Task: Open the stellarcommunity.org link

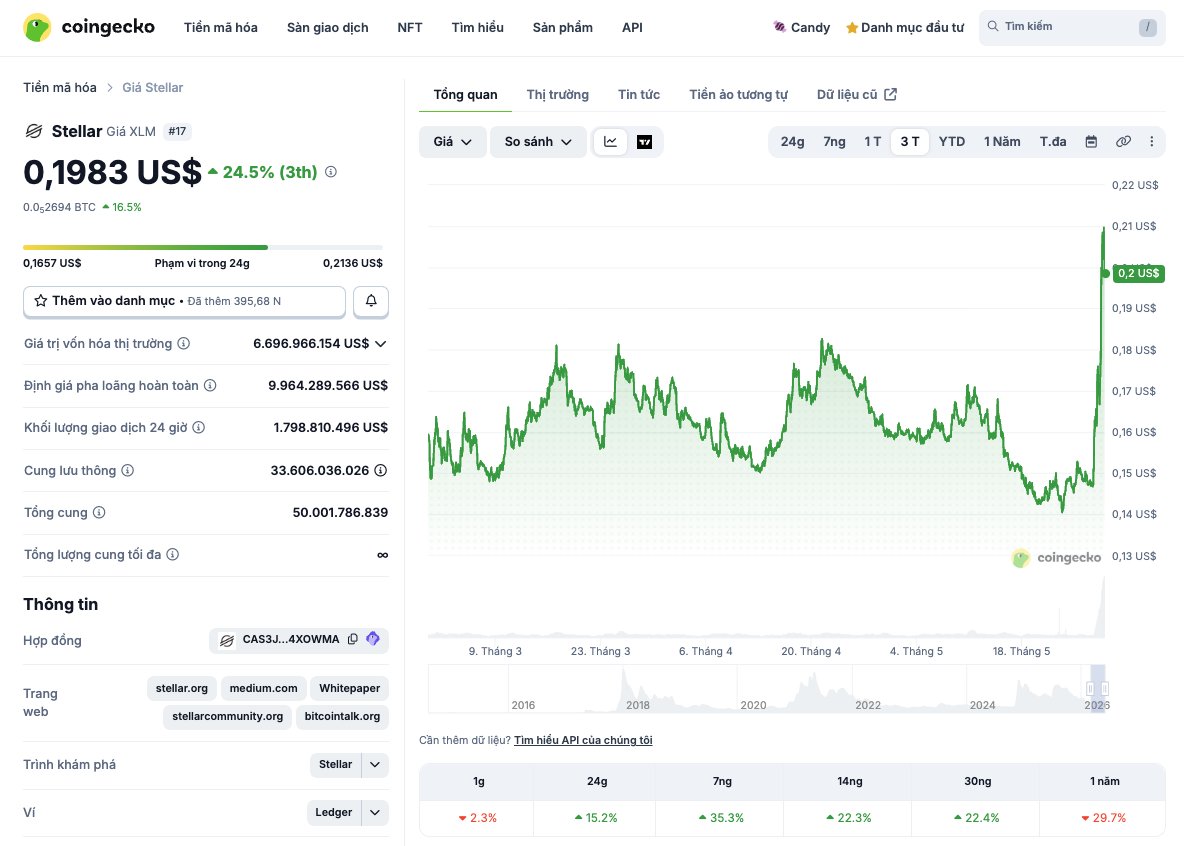Action: (227, 716)
